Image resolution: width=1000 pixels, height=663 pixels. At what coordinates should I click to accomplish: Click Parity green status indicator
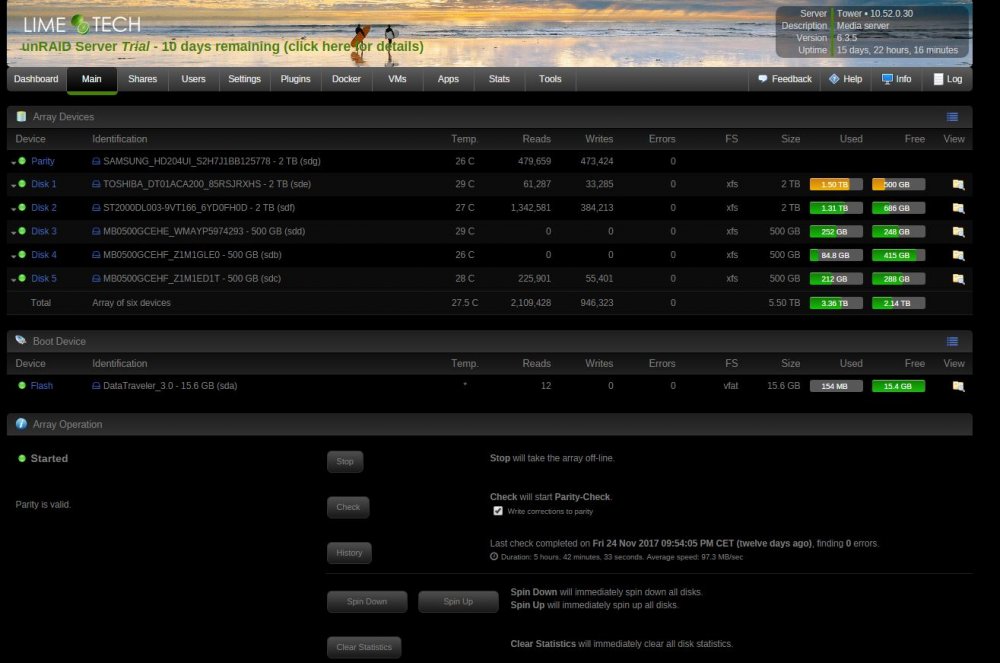[22, 161]
